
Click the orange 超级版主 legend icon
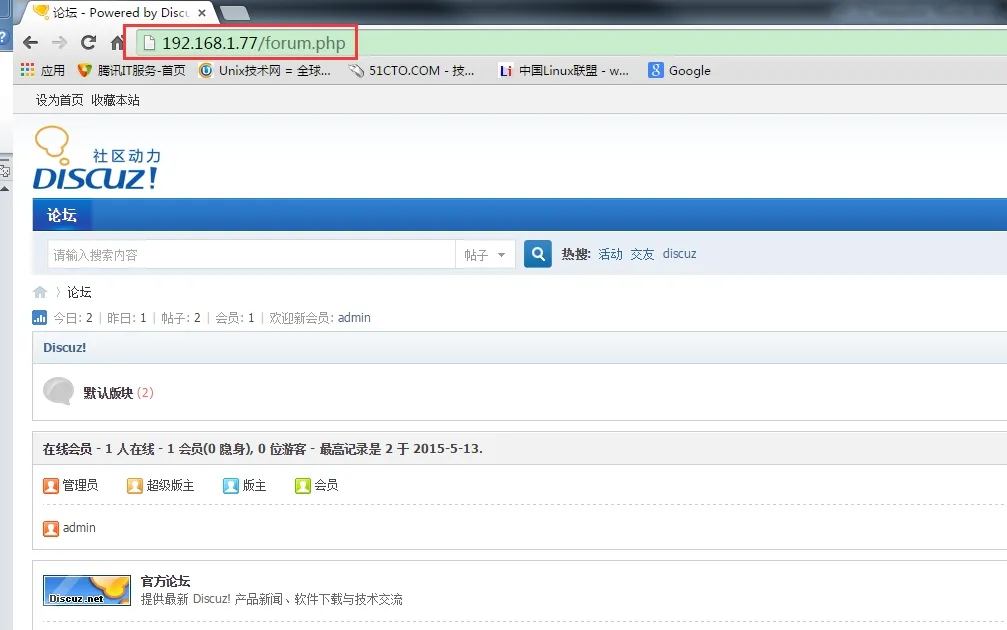tap(134, 486)
